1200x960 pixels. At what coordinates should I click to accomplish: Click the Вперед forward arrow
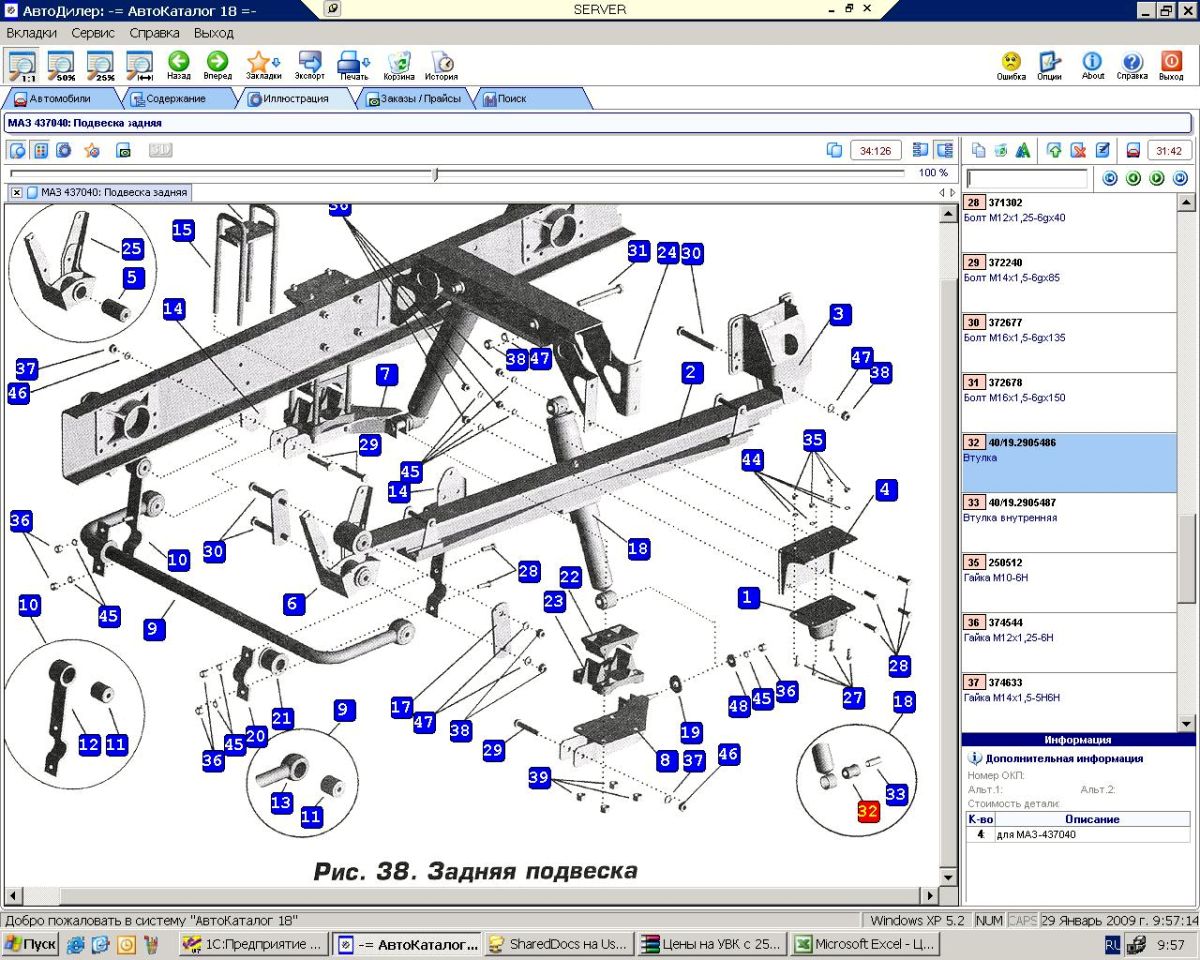[217, 62]
